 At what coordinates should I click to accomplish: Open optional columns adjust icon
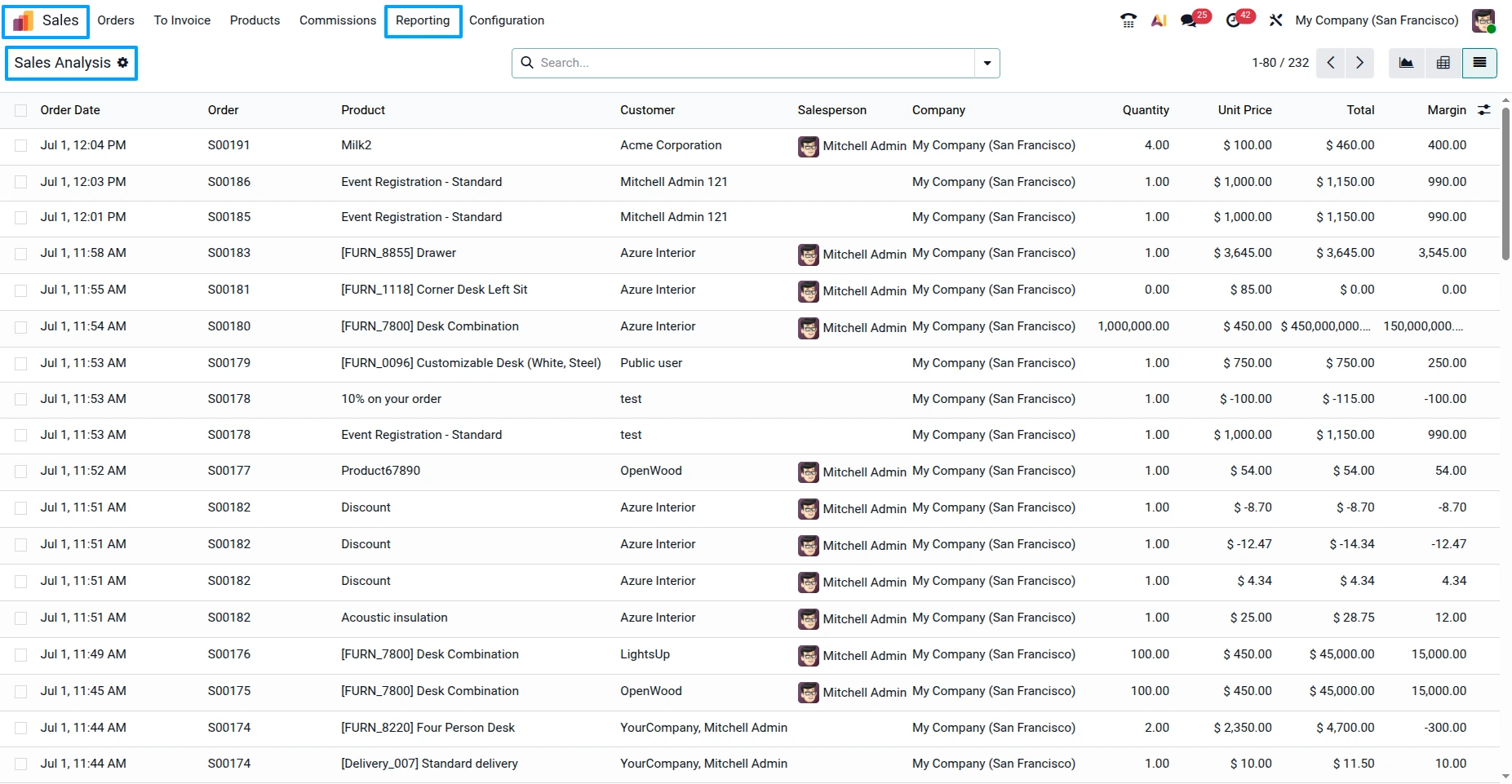pos(1484,109)
